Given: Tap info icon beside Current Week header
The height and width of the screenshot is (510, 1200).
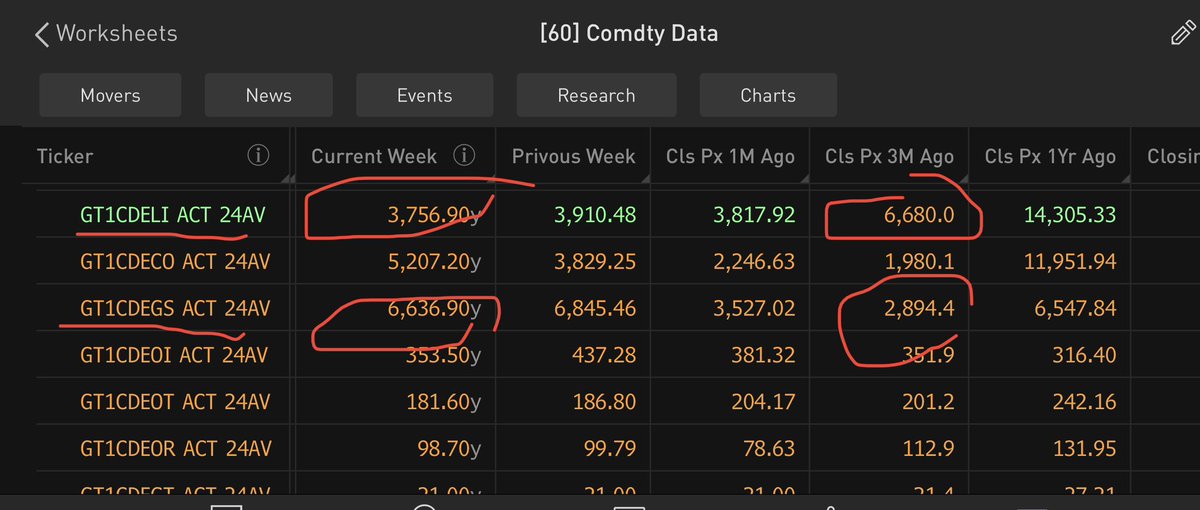Looking at the screenshot, I should coord(463,156).
